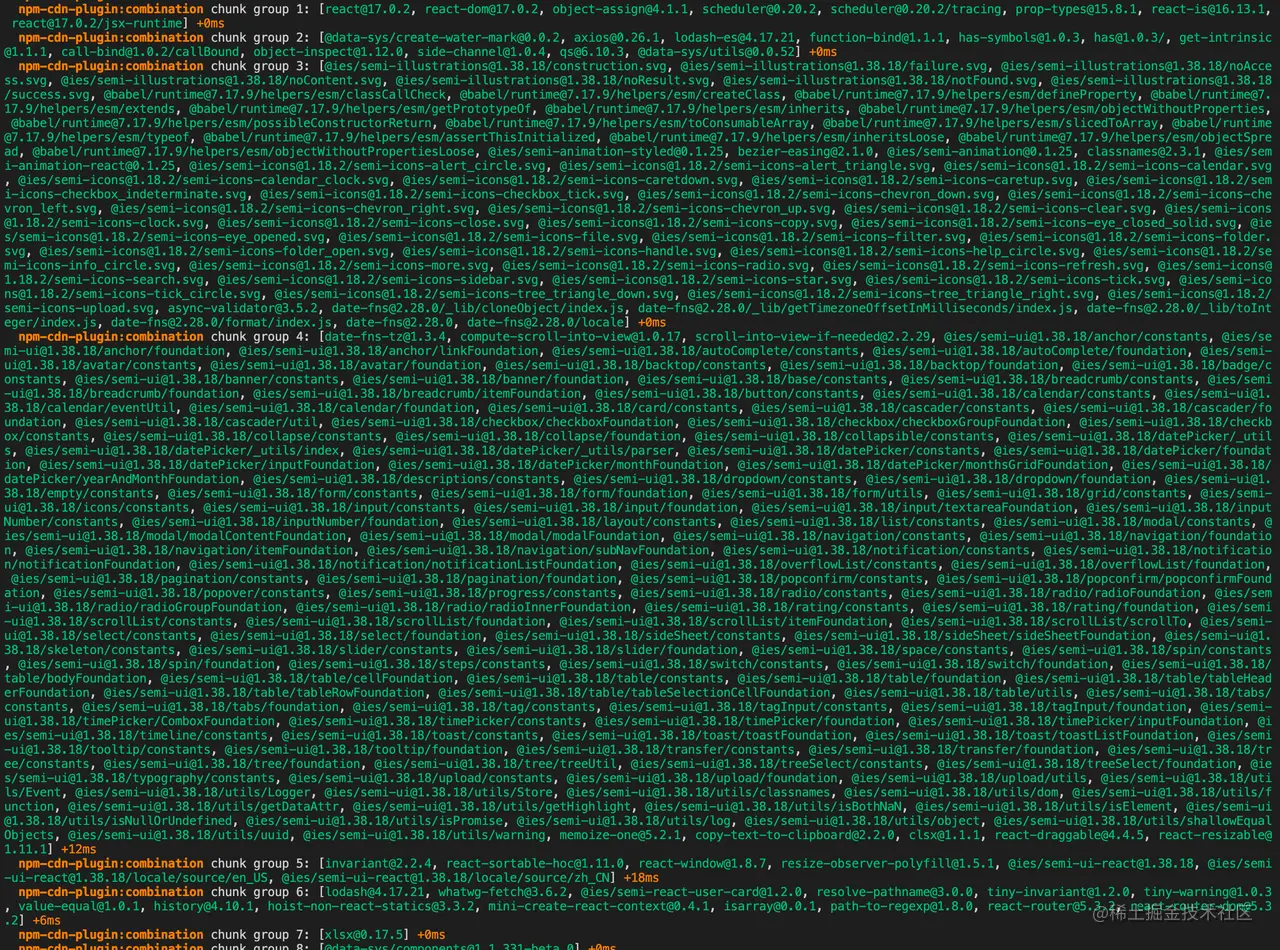Click the 'qs@6.10.3' entry
This screenshot has height=950, width=1280.
click(590, 51)
